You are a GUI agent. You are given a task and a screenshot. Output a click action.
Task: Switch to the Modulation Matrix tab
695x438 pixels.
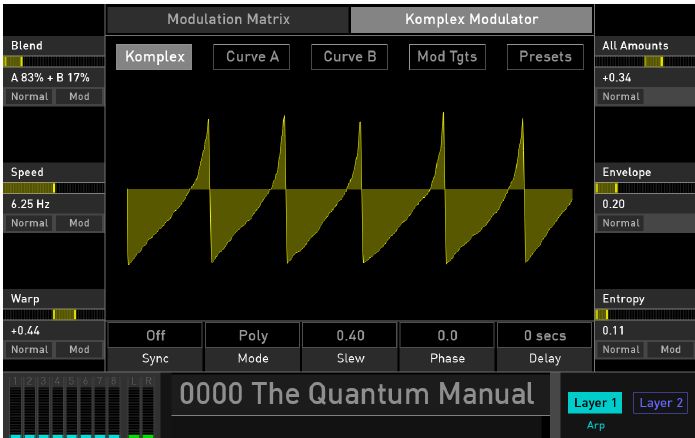[x=228, y=20]
